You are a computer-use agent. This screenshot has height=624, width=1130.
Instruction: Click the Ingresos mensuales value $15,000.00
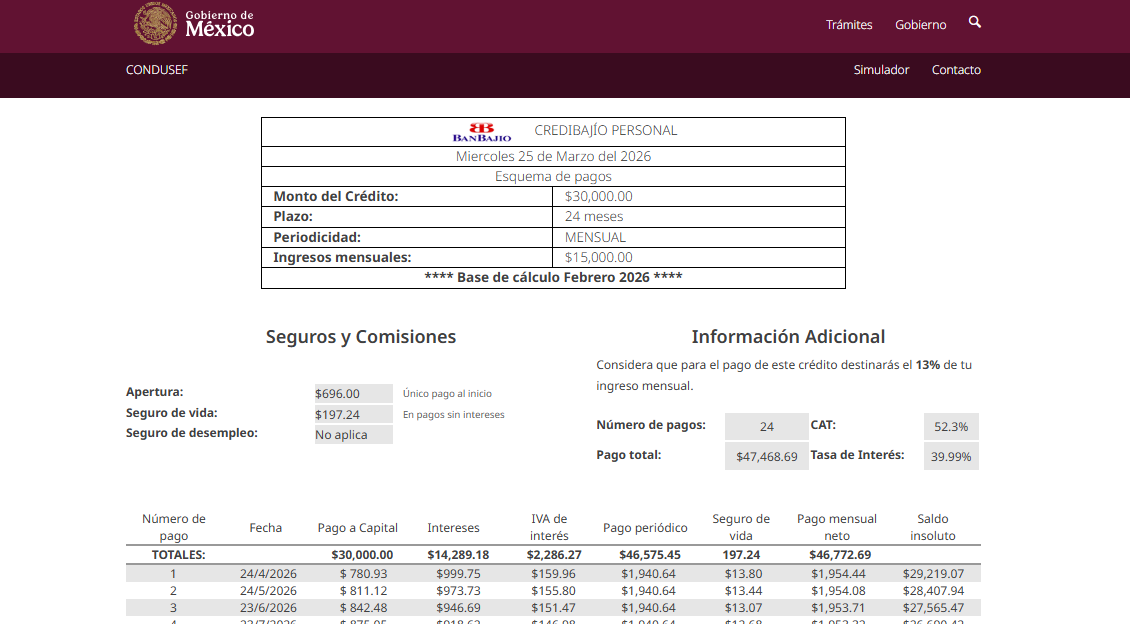point(598,257)
